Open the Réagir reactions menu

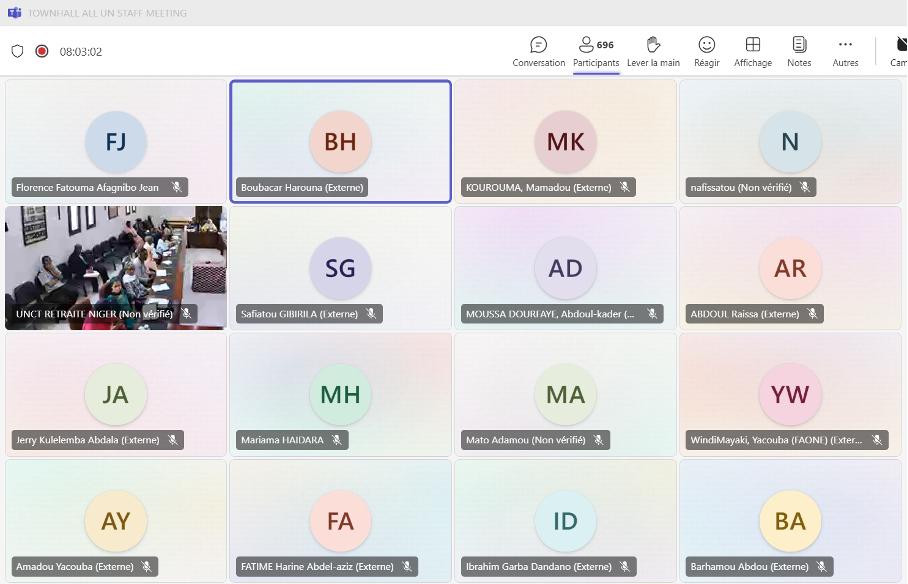pos(706,52)
